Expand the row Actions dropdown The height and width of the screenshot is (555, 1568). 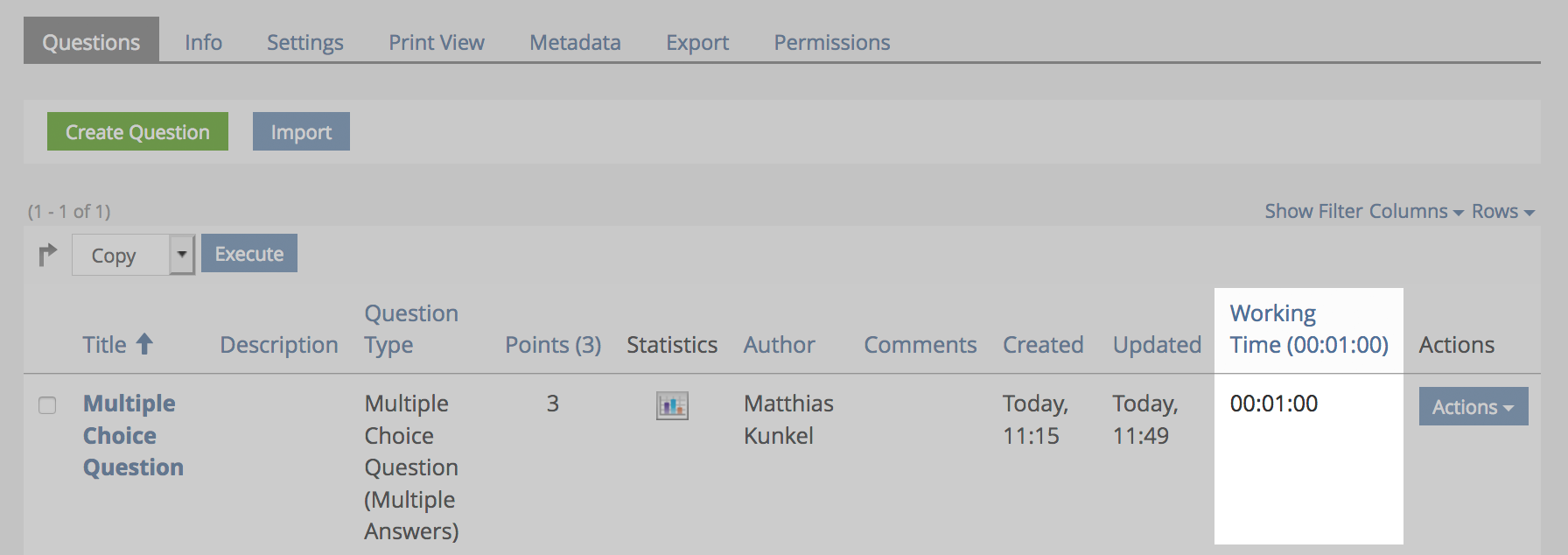pyautogui.click(x=1473, y=406)
